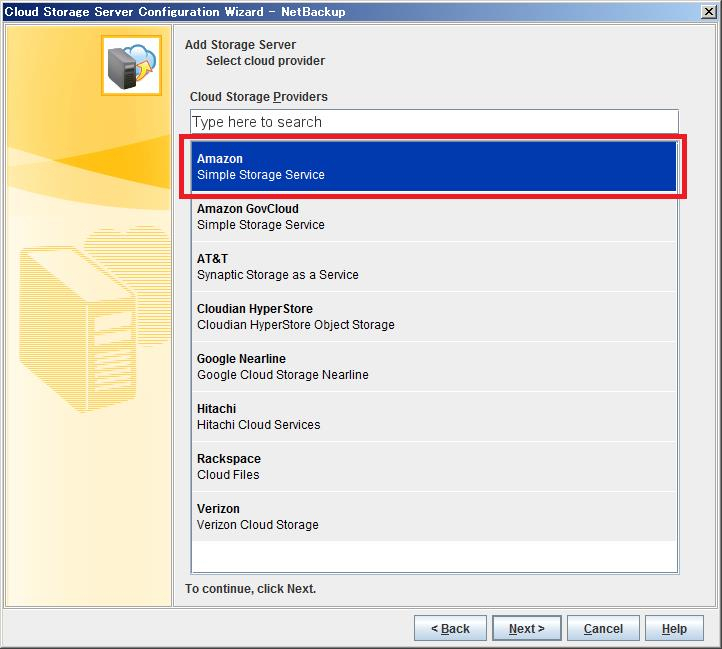The width and height of the screenshot is (722, 649).
Task: Close the NetBackup wizard window
Action: point(708,12)
